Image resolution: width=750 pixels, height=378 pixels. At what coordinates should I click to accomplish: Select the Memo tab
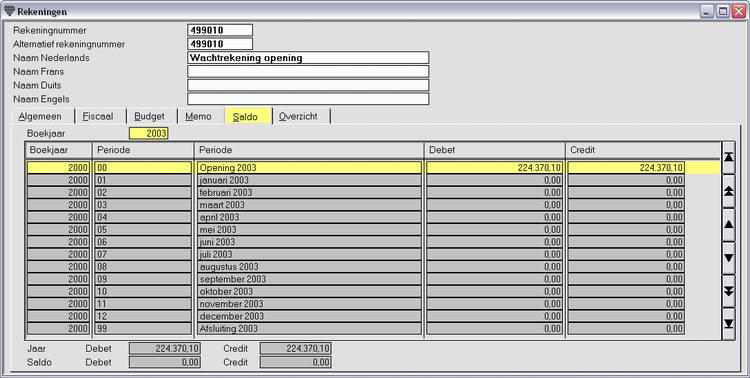[x=199, y=116]
